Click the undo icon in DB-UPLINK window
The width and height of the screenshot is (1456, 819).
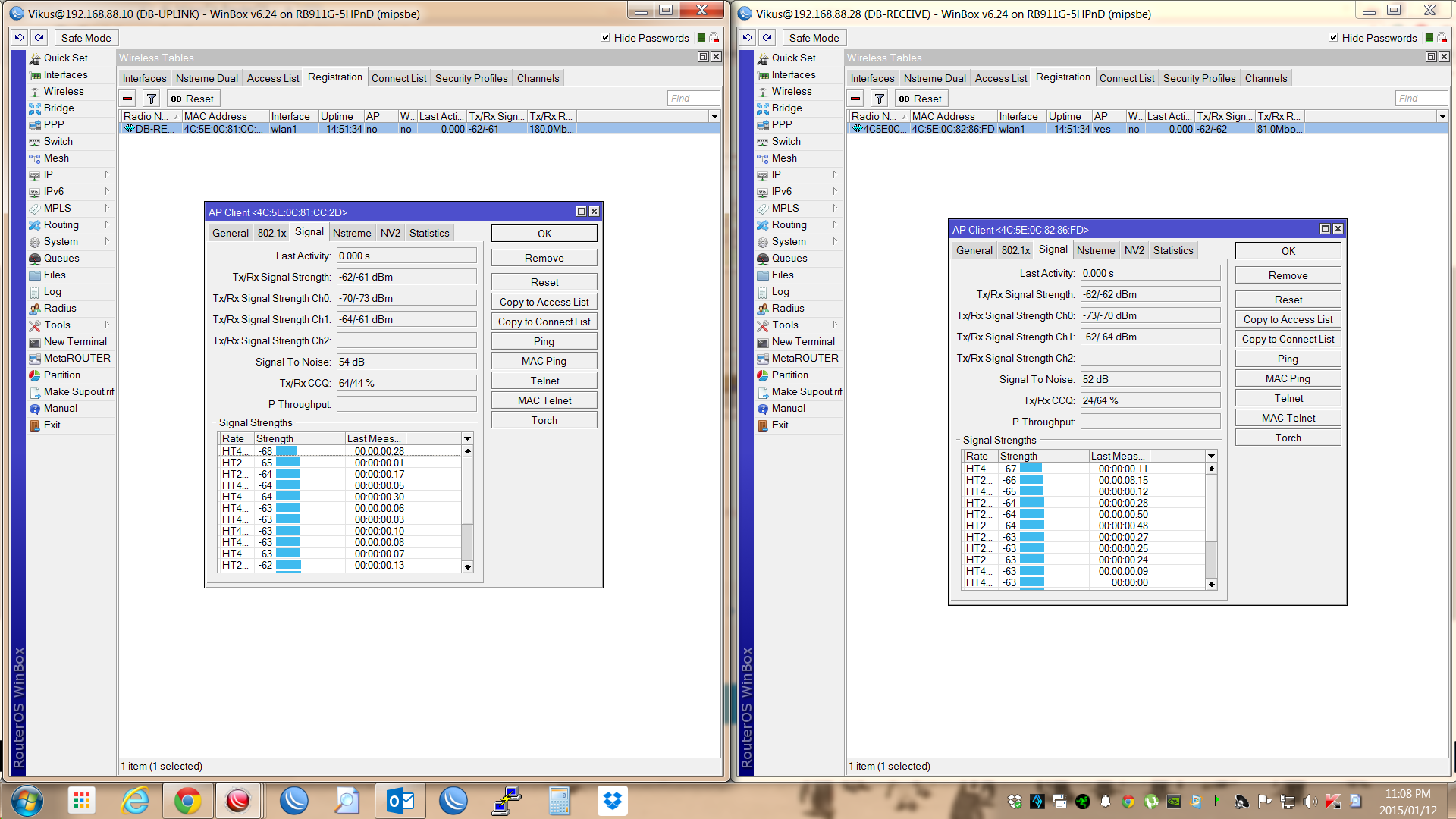click(x=19, y=37)
